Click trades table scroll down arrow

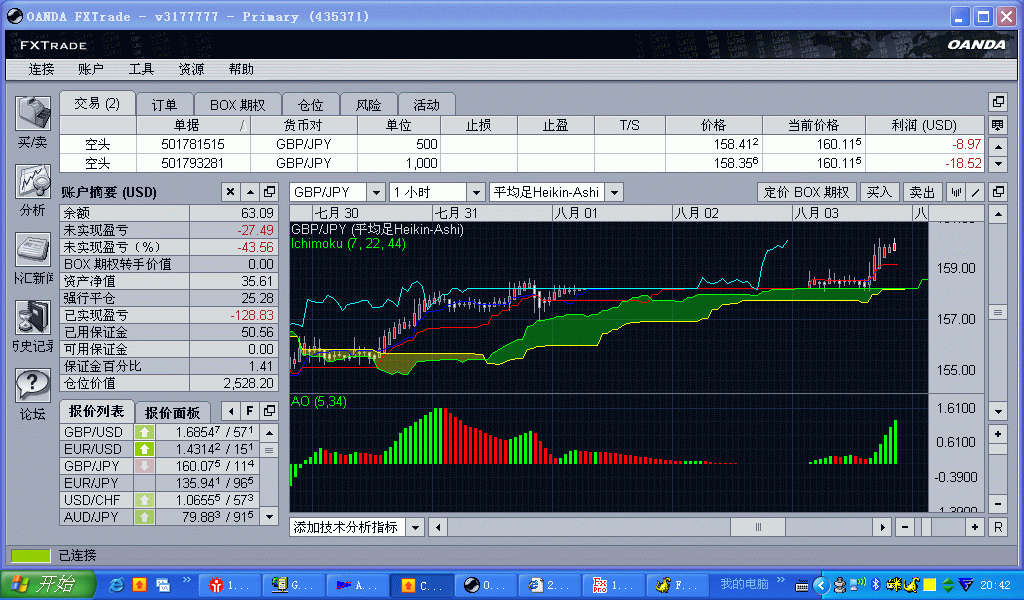[x=998, y=164]
